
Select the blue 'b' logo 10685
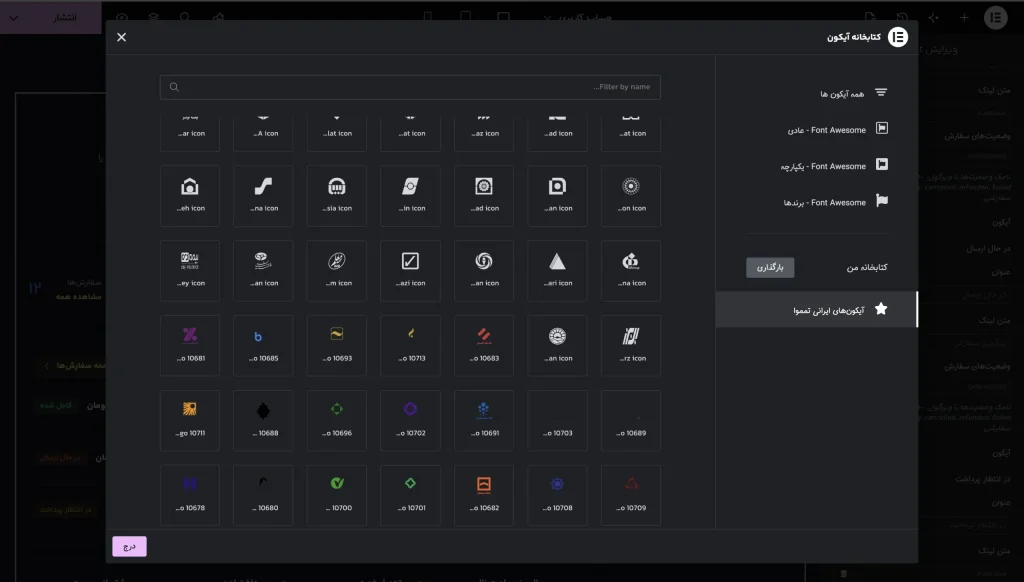pyautogui.click(x=263, y=346)
